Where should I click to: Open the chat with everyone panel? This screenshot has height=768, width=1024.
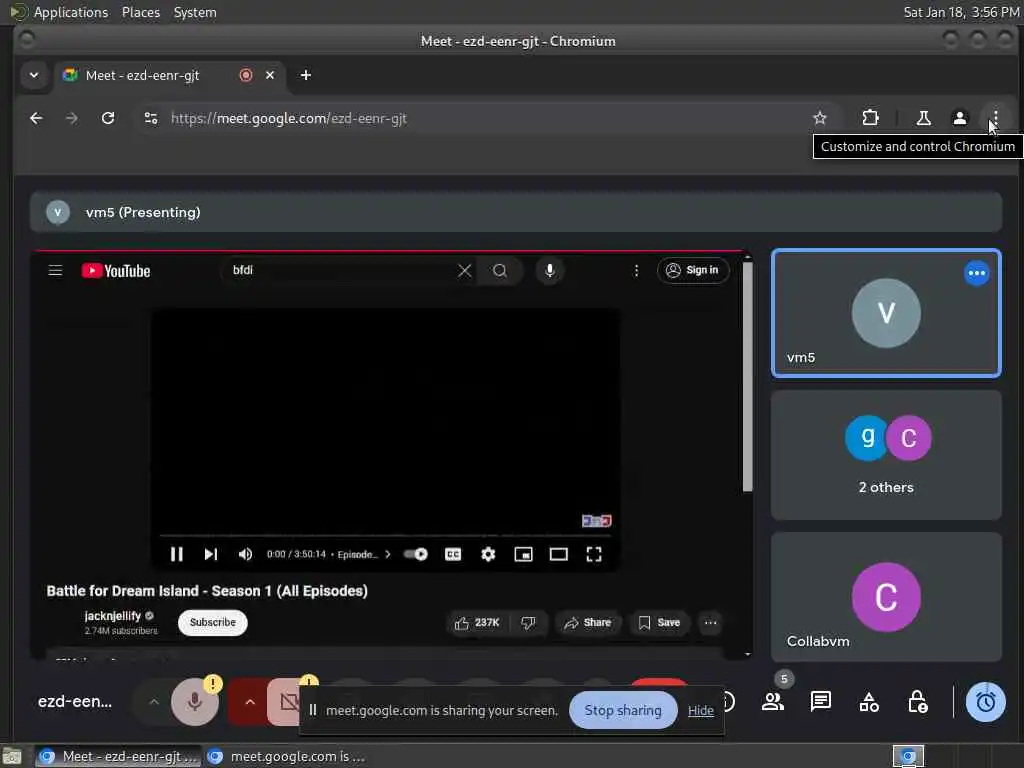[x=820, y=702]
